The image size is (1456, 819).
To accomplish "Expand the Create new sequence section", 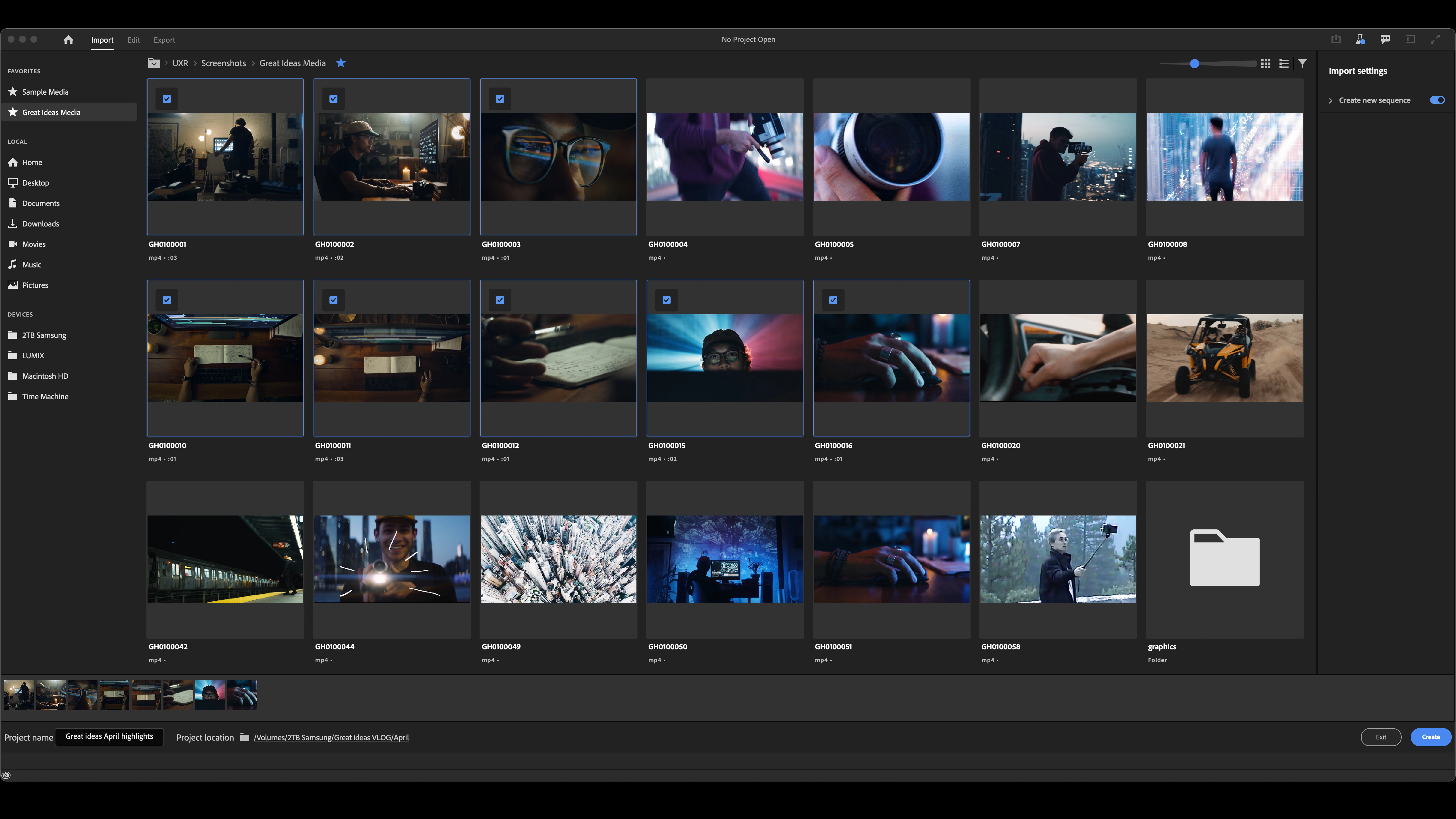I will click(x=1330, y=101).
